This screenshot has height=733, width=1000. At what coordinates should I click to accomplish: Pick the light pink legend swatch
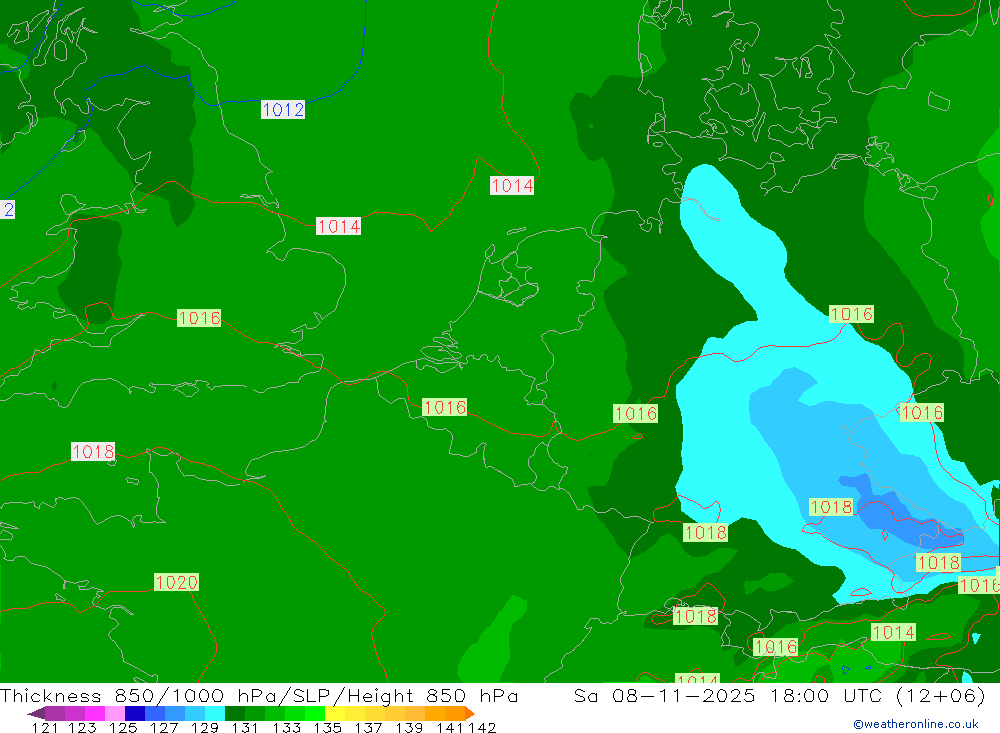point(115,713)
